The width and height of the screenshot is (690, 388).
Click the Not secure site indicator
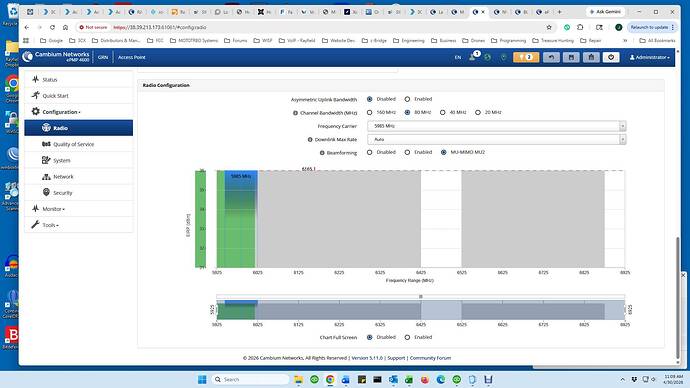pos(93,27)
